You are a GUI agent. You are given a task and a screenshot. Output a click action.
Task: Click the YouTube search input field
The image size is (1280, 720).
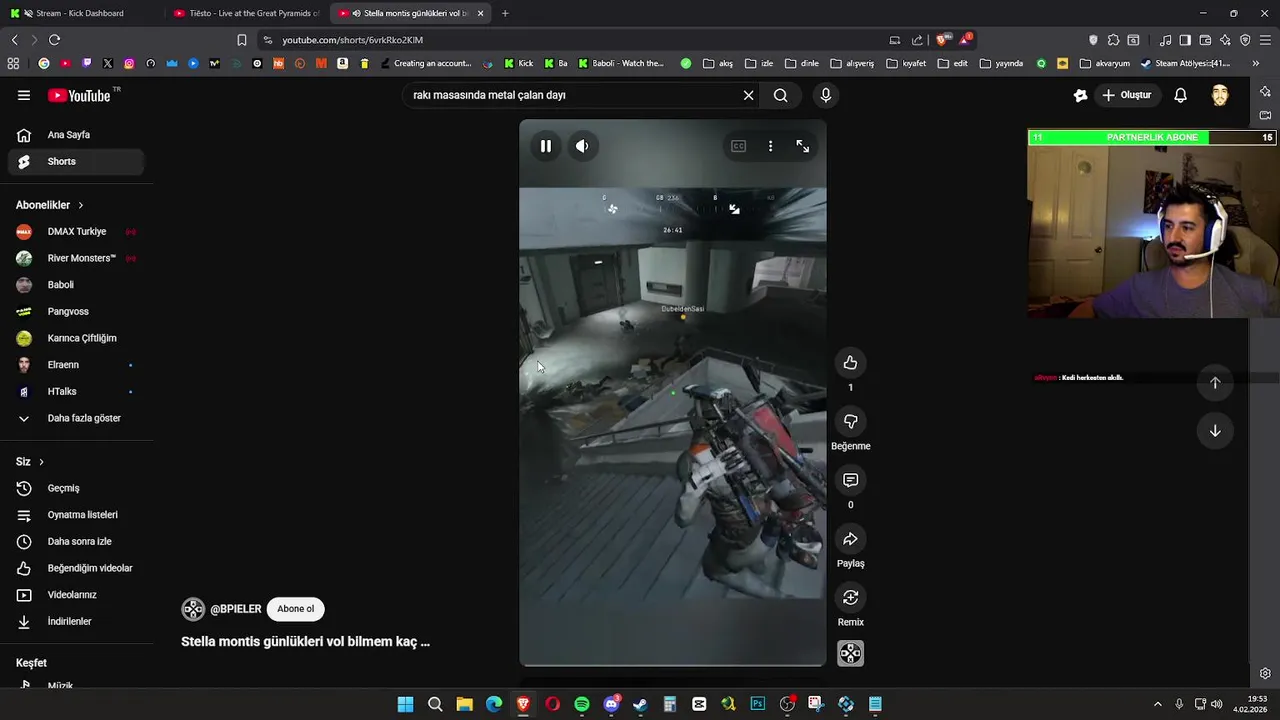[573, 95]
